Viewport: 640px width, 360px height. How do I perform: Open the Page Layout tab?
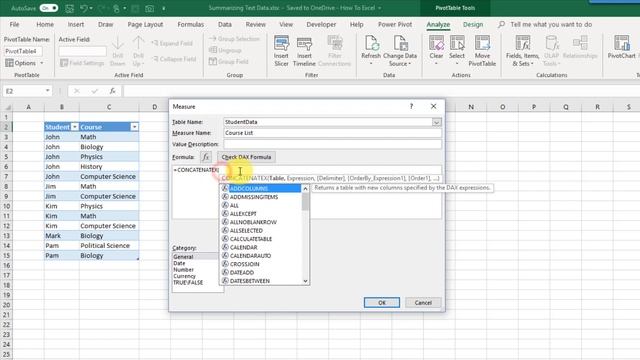coord(145,24)
